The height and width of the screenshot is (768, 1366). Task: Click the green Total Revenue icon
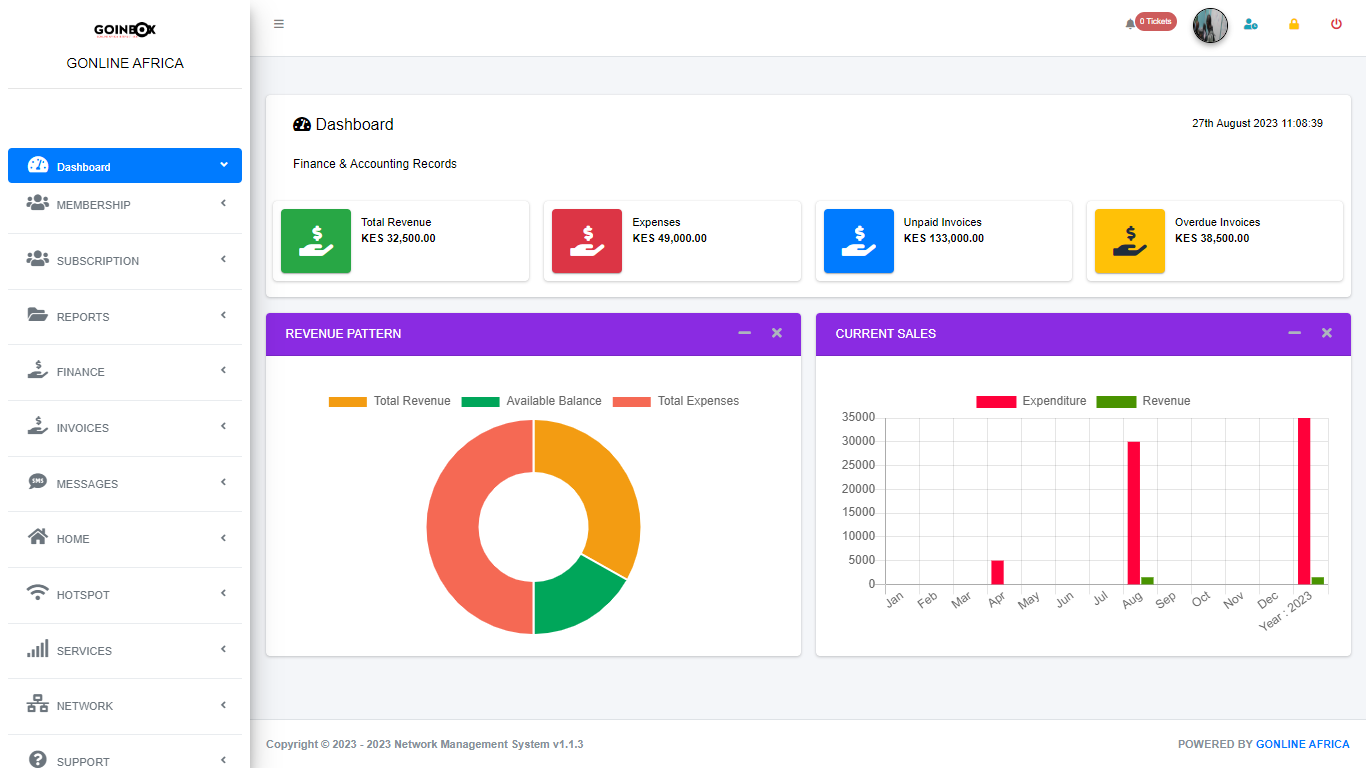pos(316,241)
